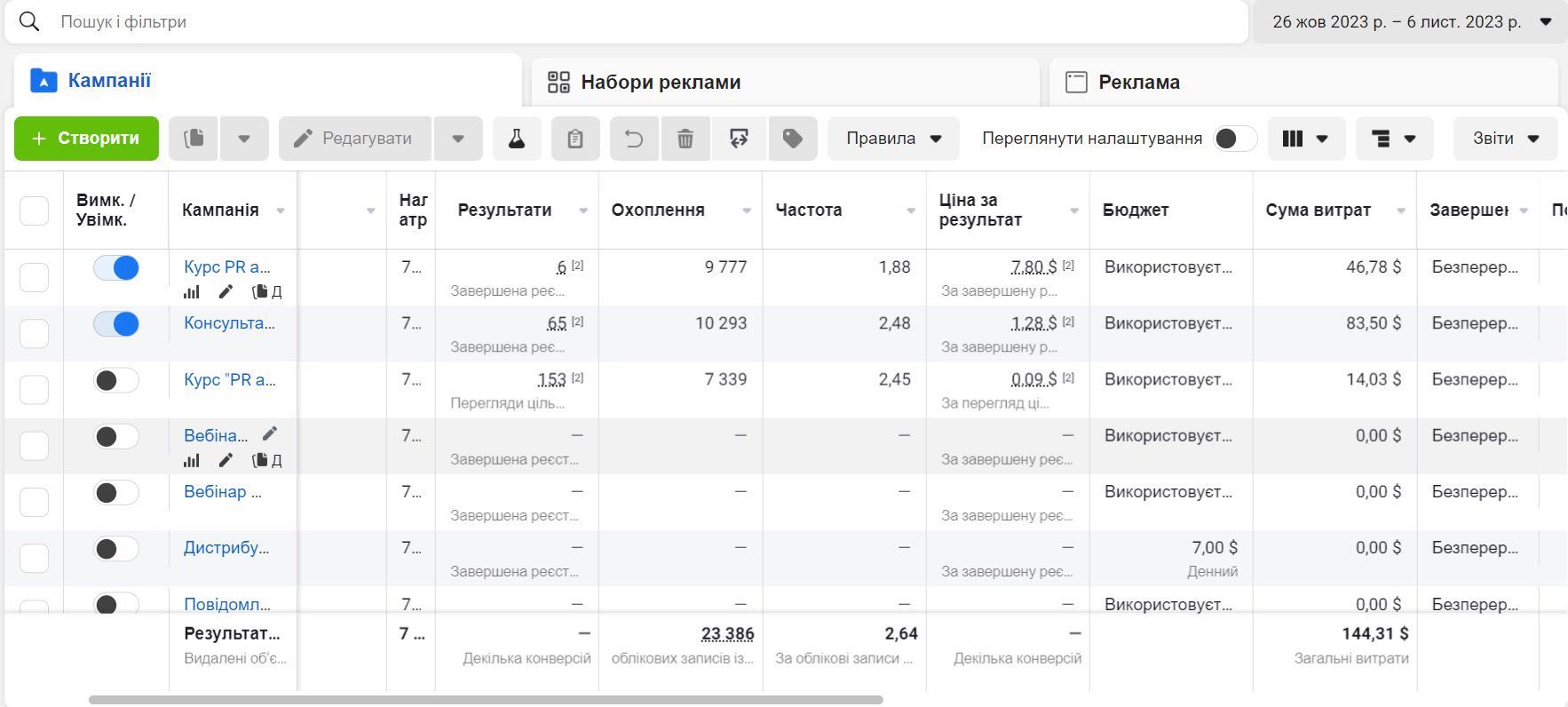Click the tag label icon
Viewport: 1568px width, 707px height.
click(x=793, y=139)
